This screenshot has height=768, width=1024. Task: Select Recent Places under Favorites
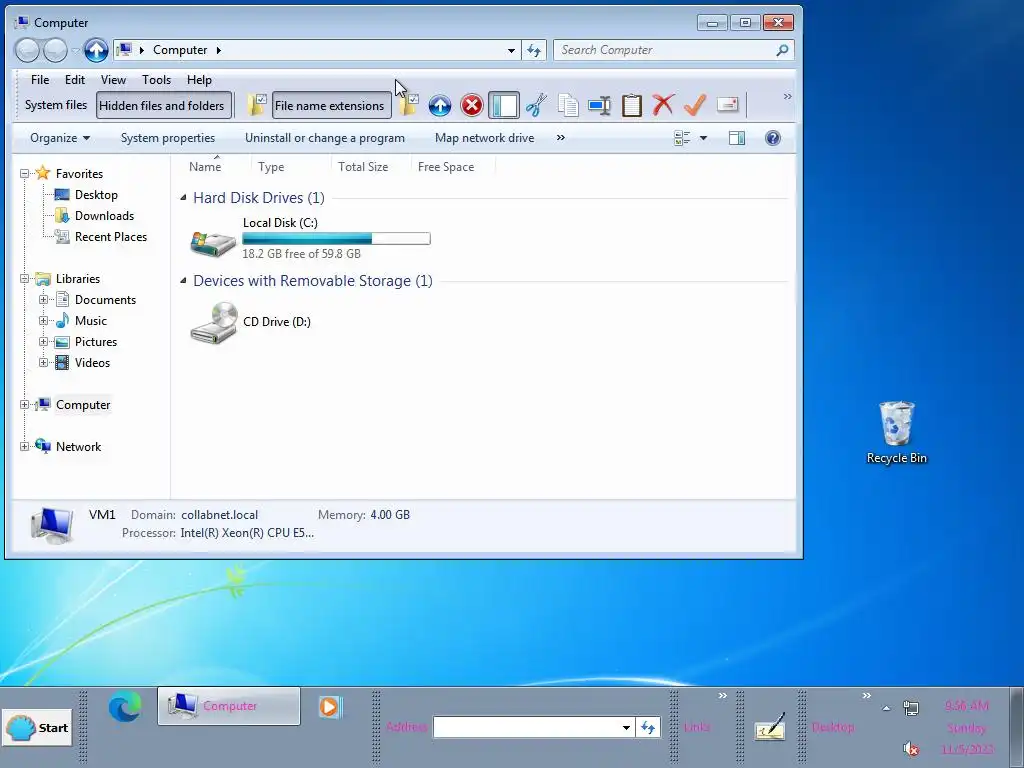coord(110,236)
